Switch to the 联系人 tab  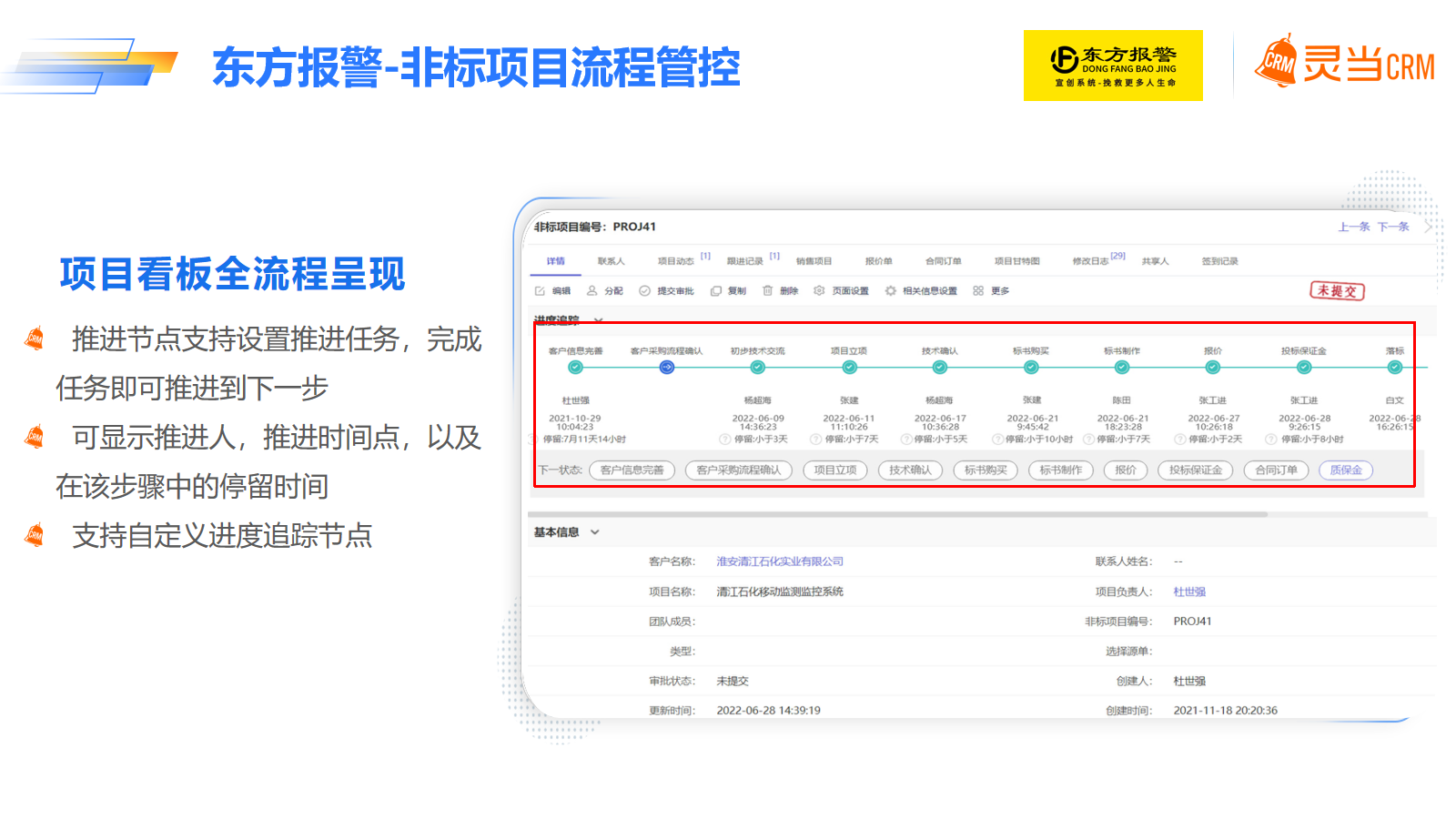coord(611,261)
